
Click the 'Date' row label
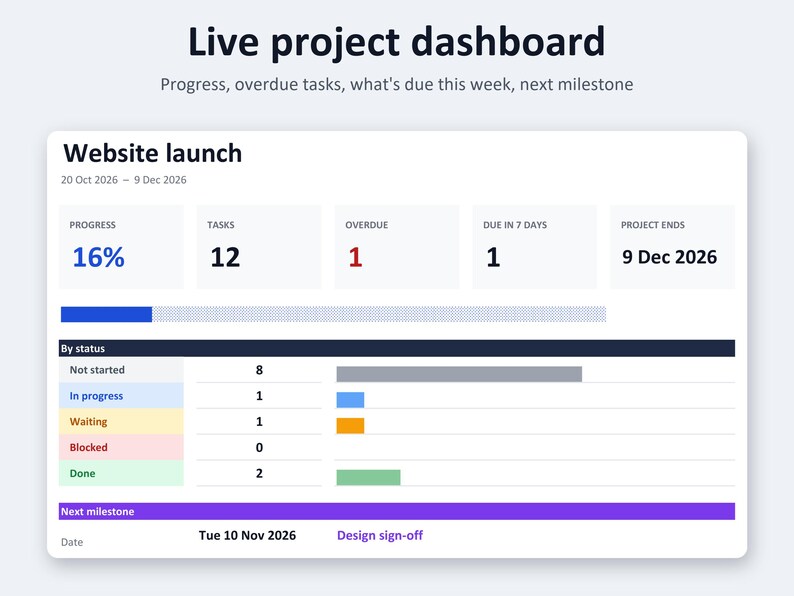[x=72, y=542]
